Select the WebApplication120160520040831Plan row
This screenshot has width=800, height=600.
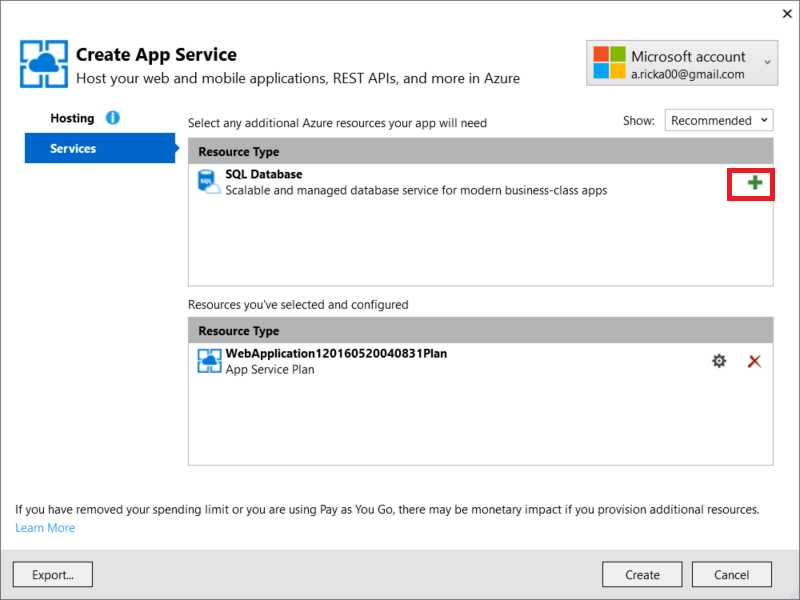[x=481, y=361]
